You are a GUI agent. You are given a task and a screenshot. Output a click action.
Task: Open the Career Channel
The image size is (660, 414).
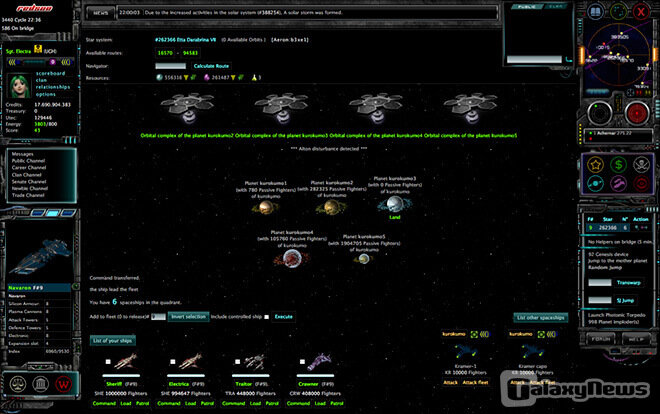click(29, 167)
